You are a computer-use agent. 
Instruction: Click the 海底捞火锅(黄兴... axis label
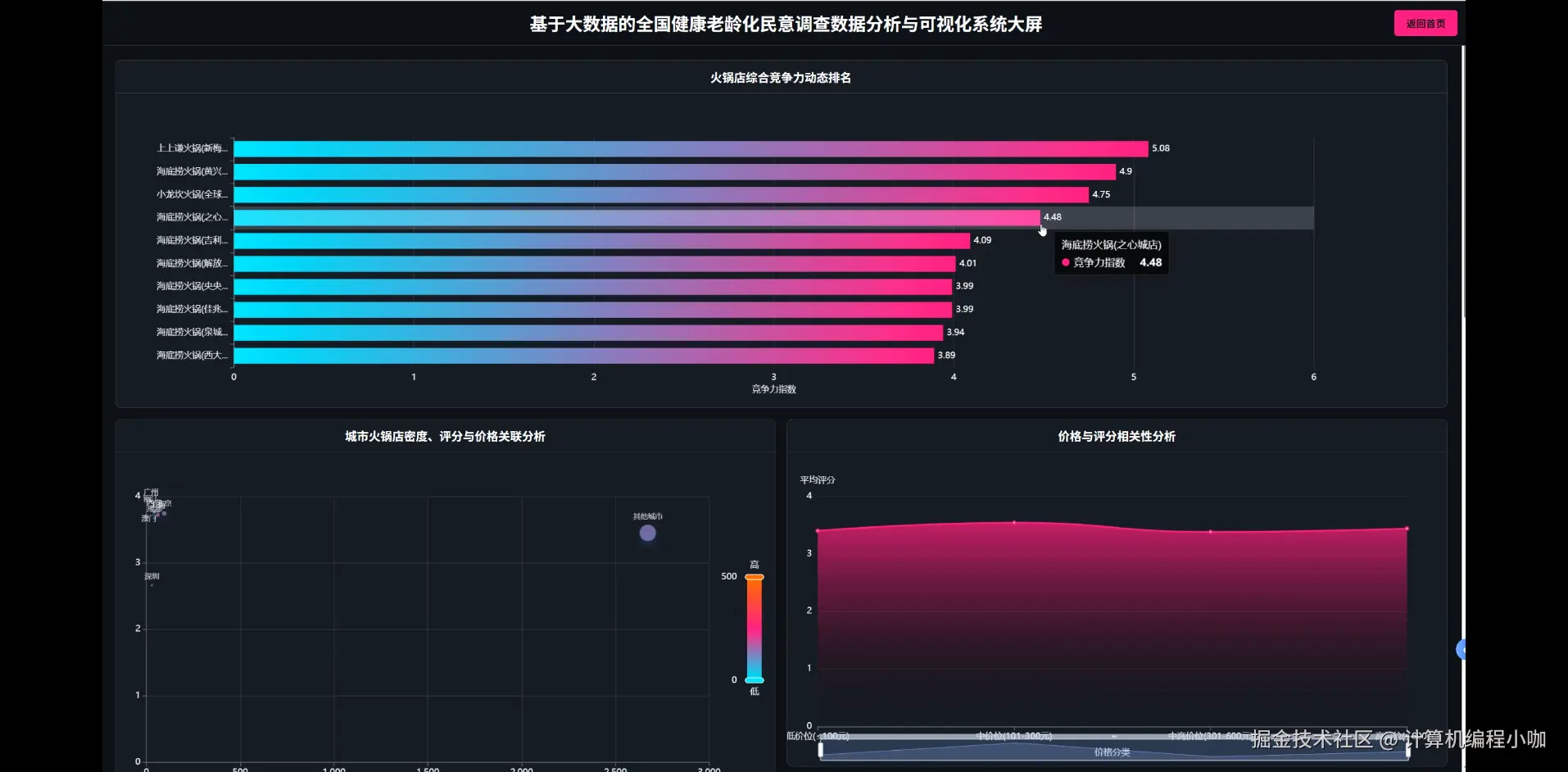[x=193, y=171]
